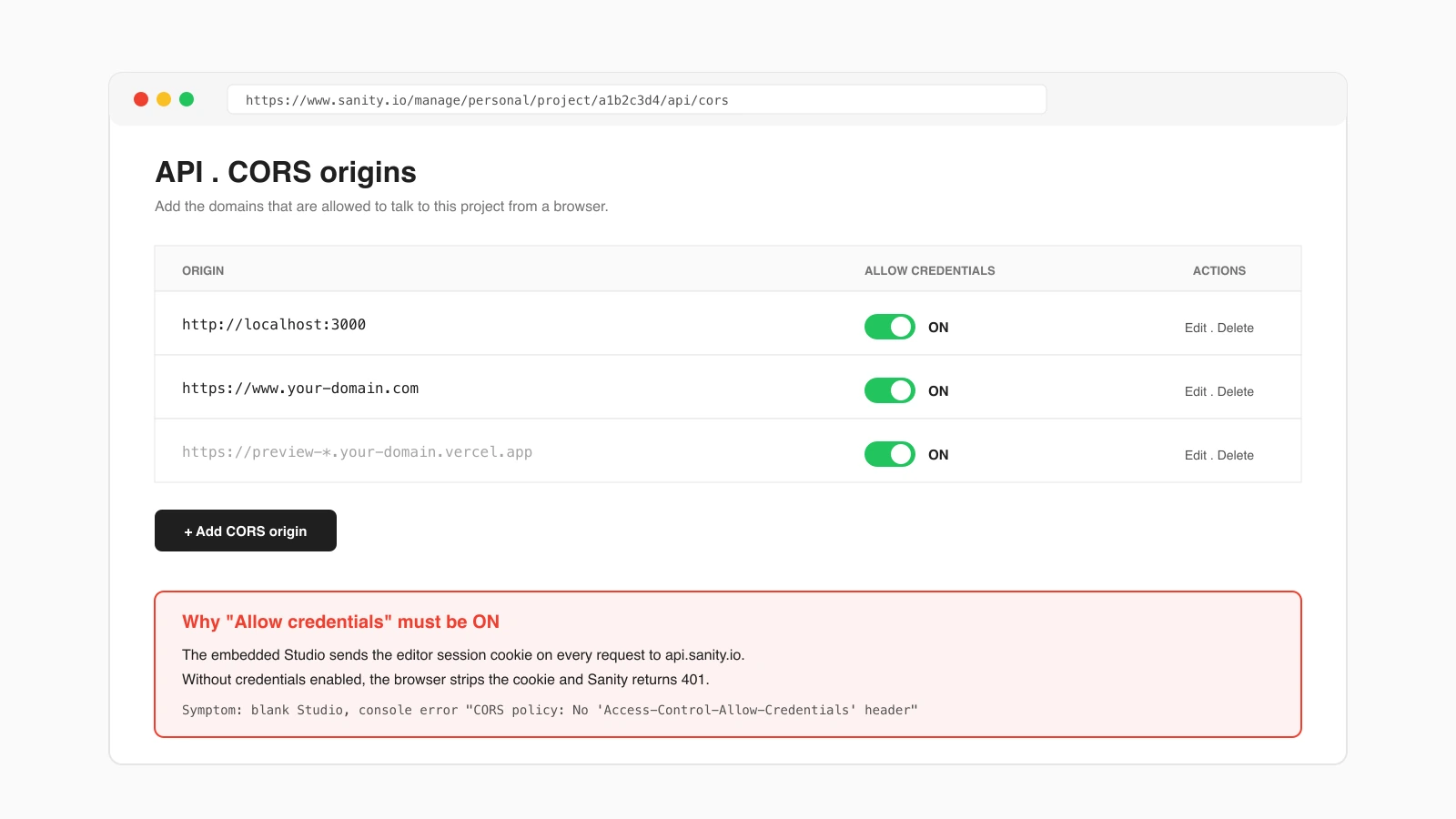The height and width of the screenshot is (819, 1456).
Task: Click the yellow minimize window dot
Action: [164, 99]
